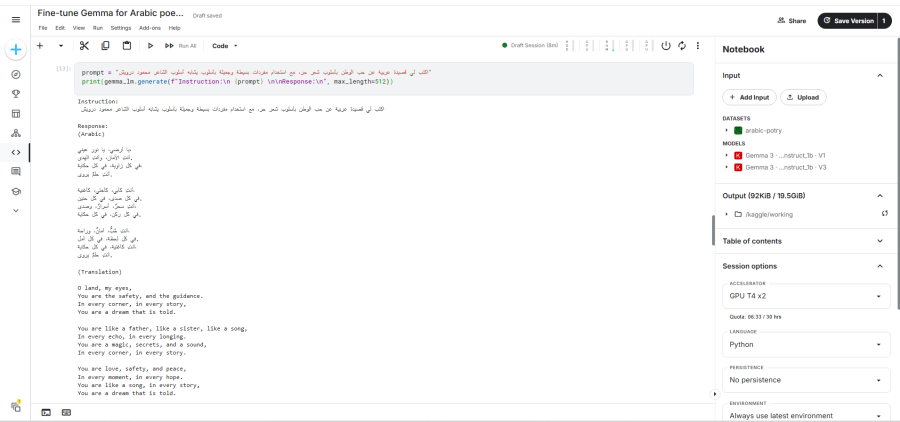Image resolution: width=900 pixels, height=422 pixels.
Task: Collapse the Input section chevron
Action: [879, 75]
